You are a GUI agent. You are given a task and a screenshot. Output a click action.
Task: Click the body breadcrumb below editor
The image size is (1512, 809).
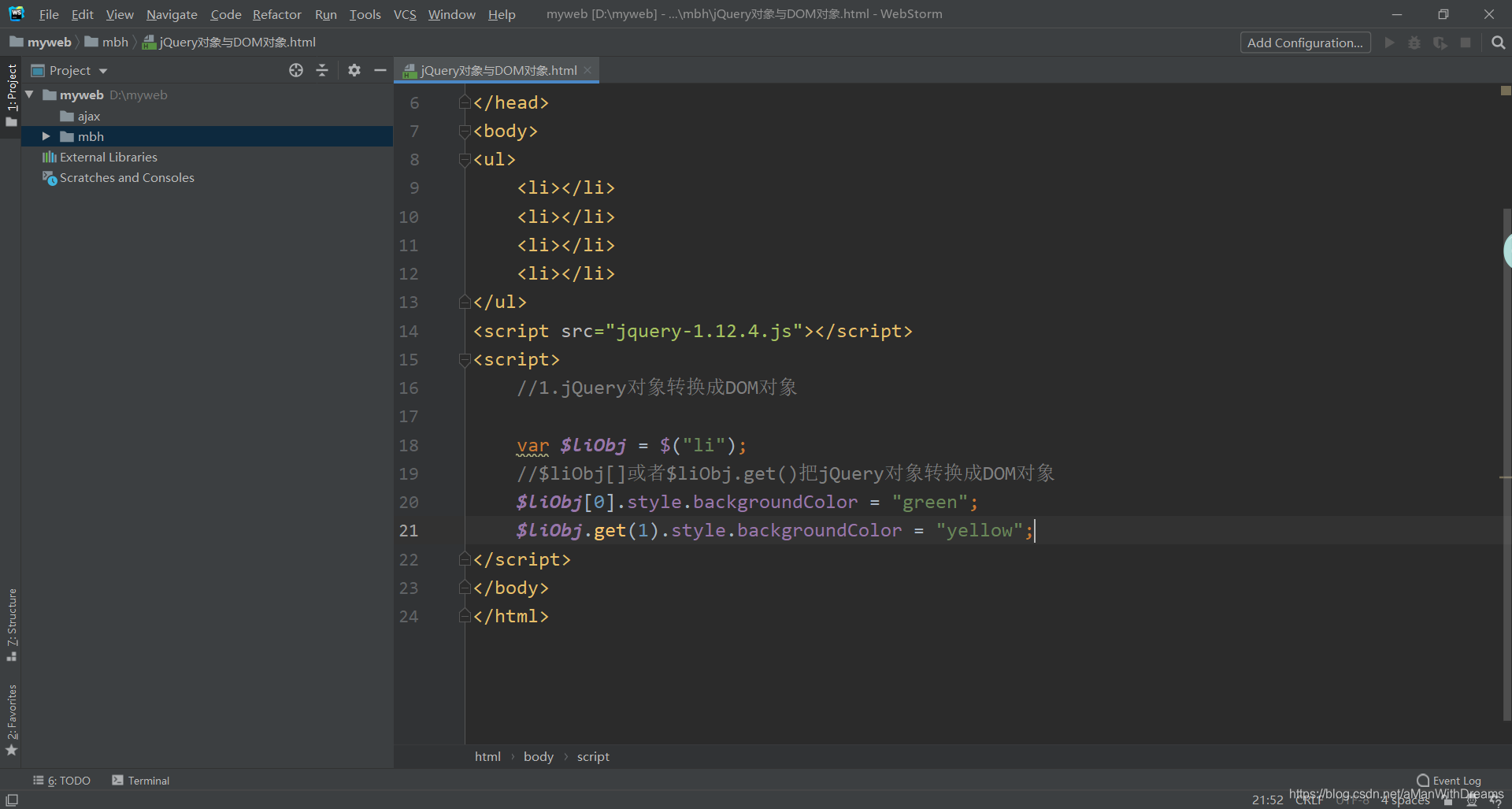pos(539,756)
